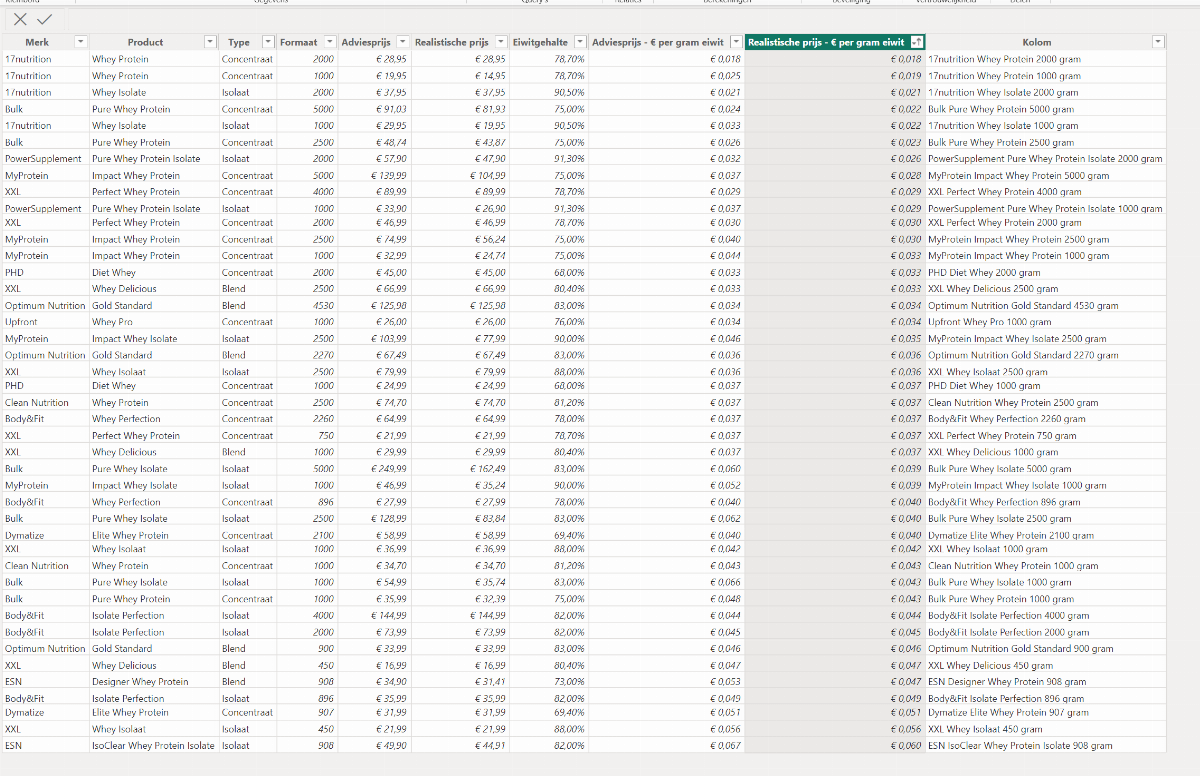Screen dimensions: 1200x776
Task: Select the Optimum Nutrition Gold Standard 4530 gram cell
Action: [x=1022, y=306]
